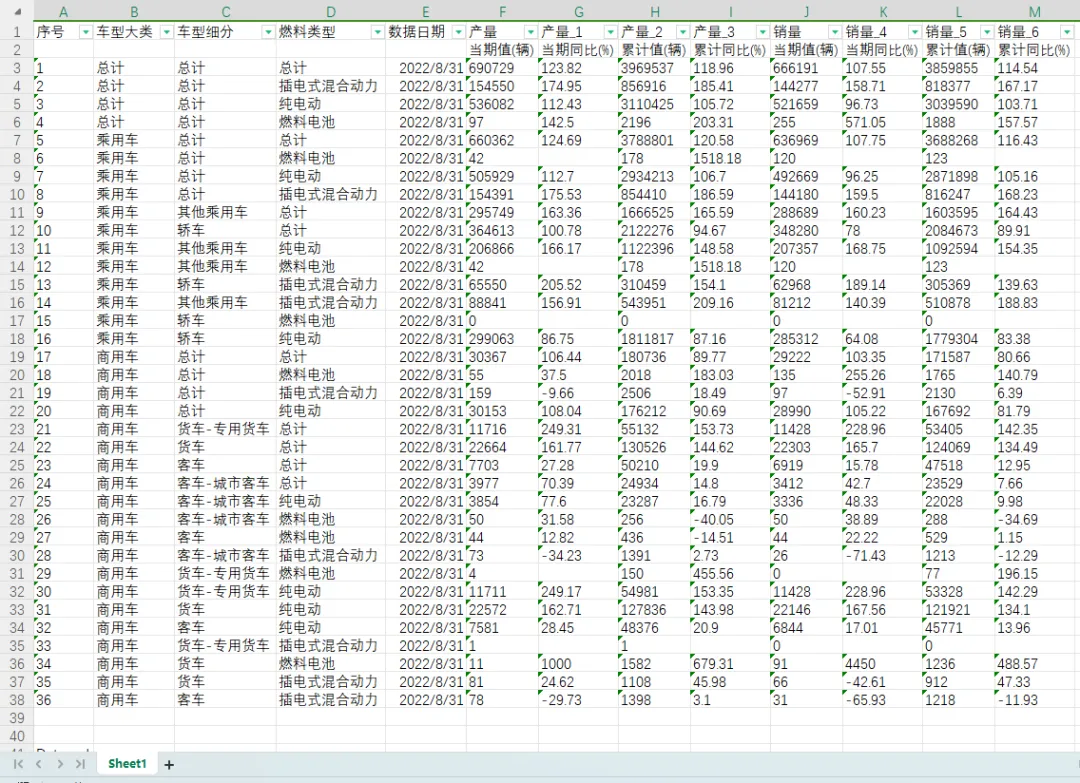
Task: Select cell with value 299063
Action: [x=502, y=339]
